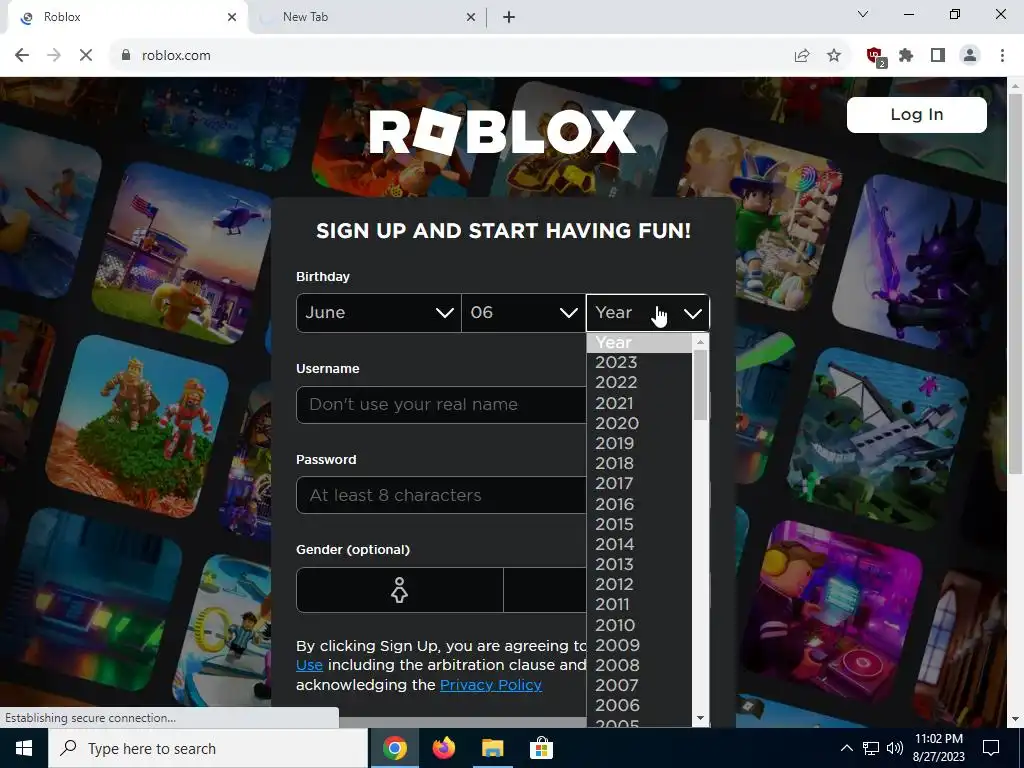Open the Windows Start menu
The image size is (1024, 768).
(x=24, y=748)
